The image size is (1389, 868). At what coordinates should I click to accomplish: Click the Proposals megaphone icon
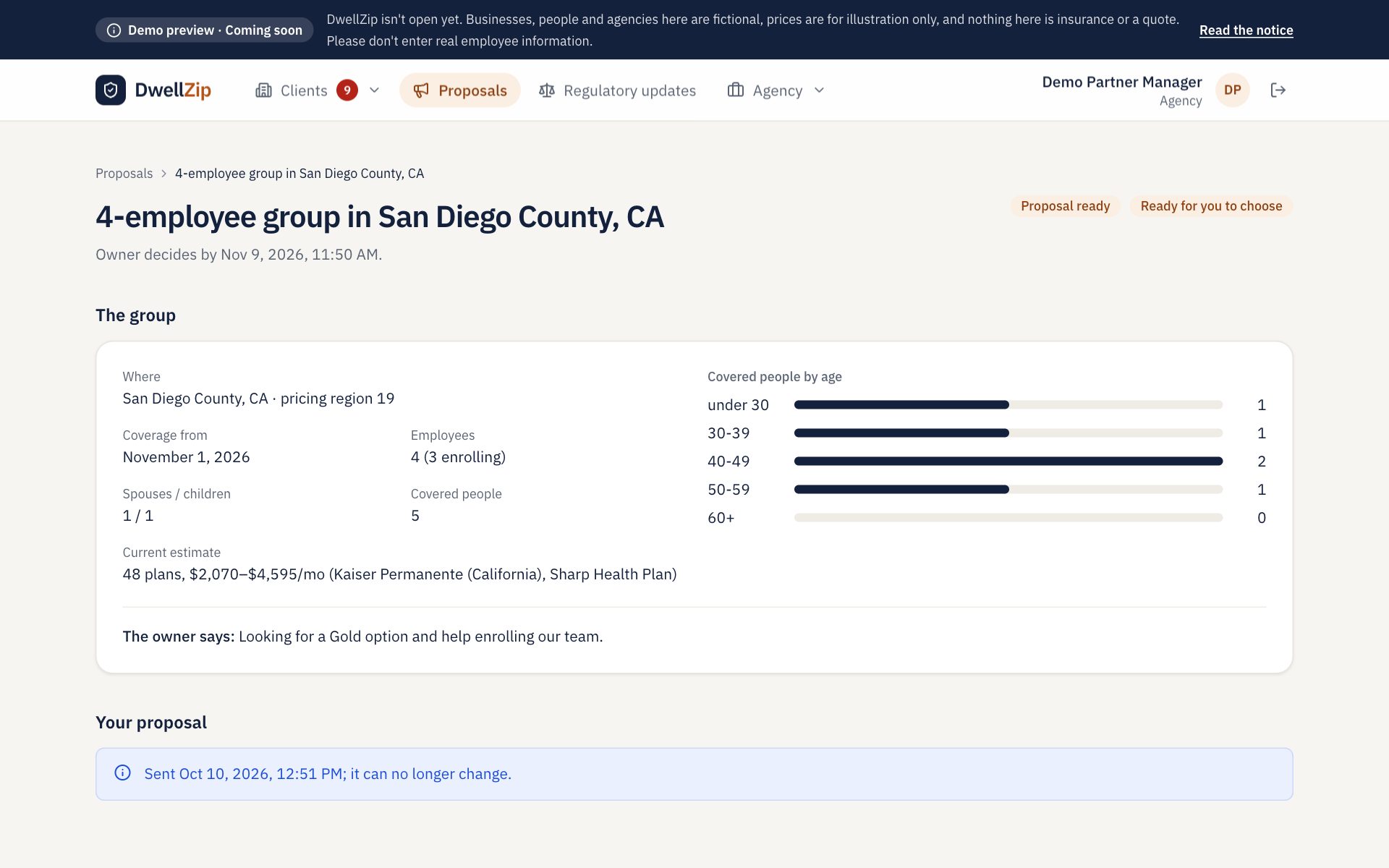421,90
